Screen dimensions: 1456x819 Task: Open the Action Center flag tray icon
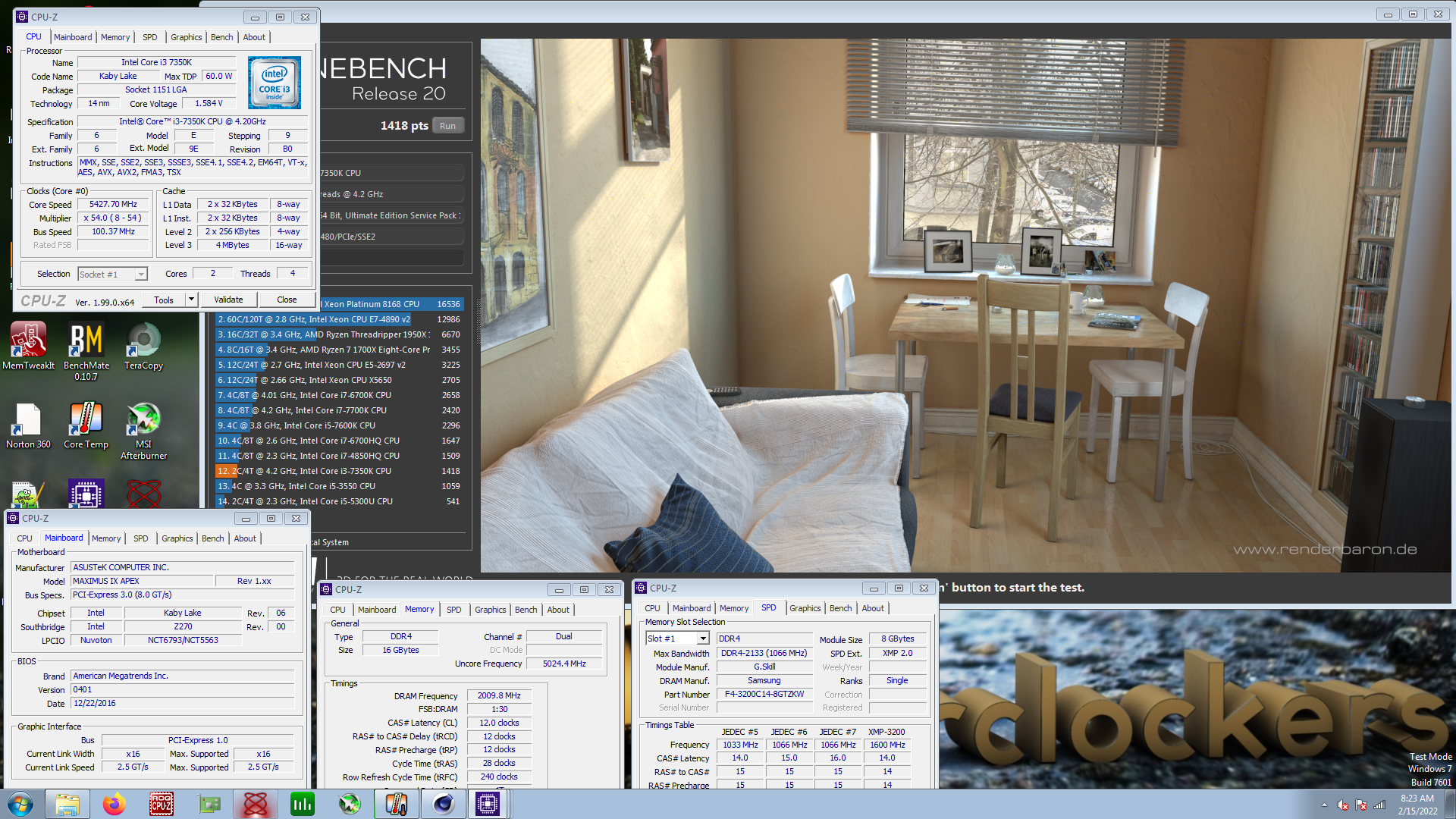click(1361, 805)
